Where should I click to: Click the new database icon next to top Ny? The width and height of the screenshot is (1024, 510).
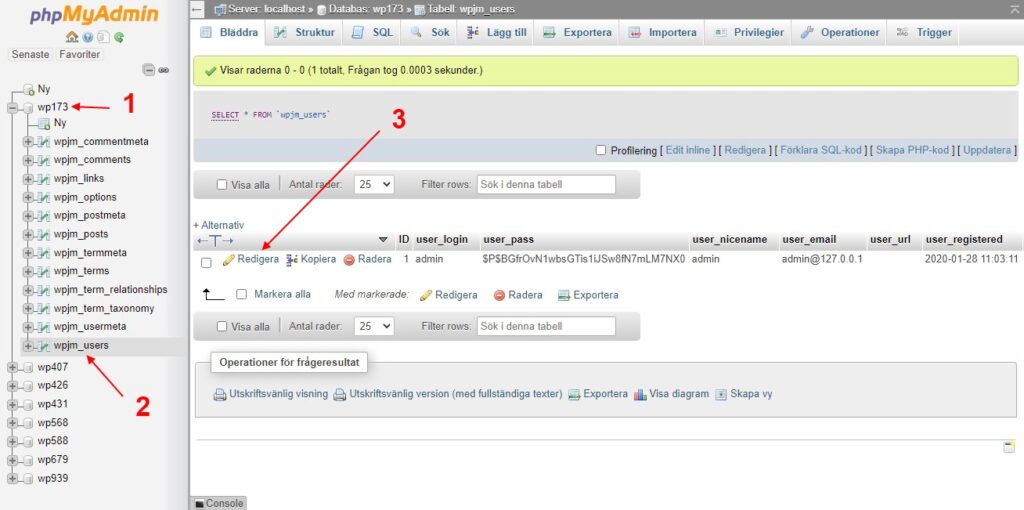point(28,89)
